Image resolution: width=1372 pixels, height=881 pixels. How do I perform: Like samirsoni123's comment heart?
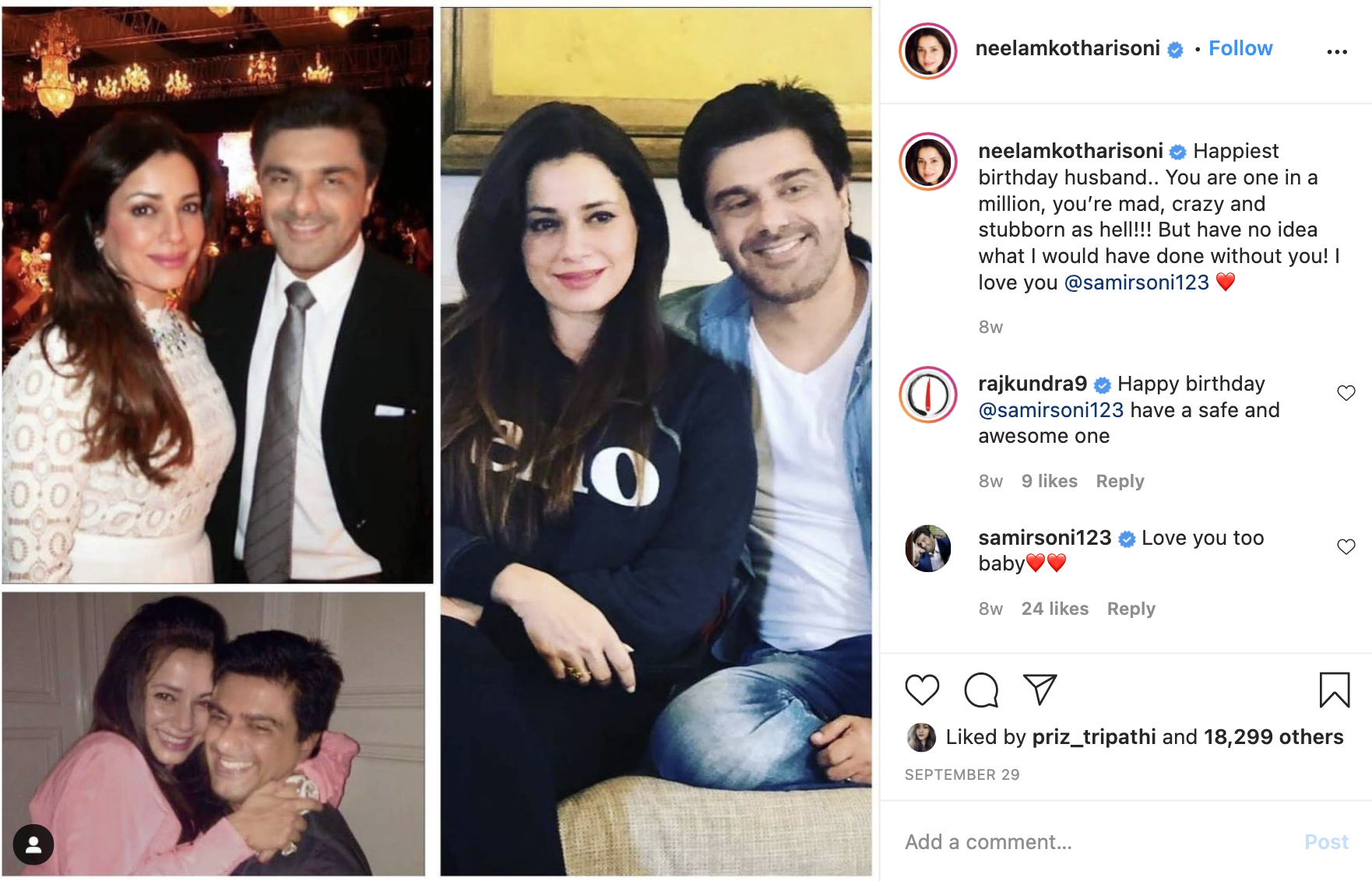tap(1346, 547)
